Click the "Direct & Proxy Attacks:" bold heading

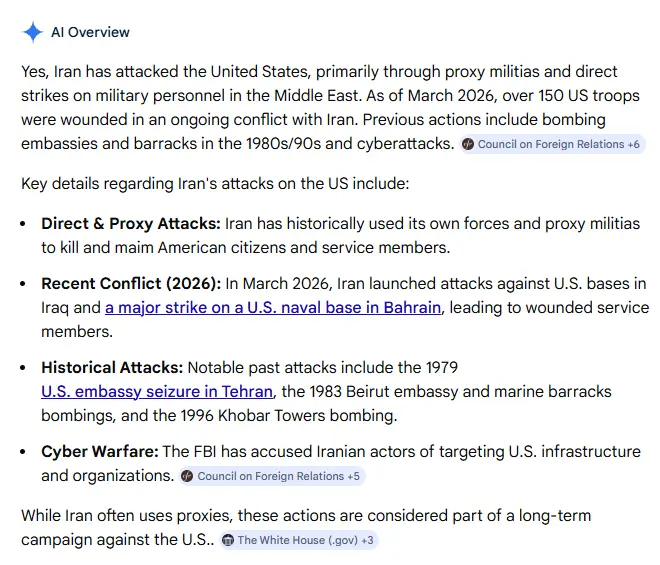(x=130, y=223)
